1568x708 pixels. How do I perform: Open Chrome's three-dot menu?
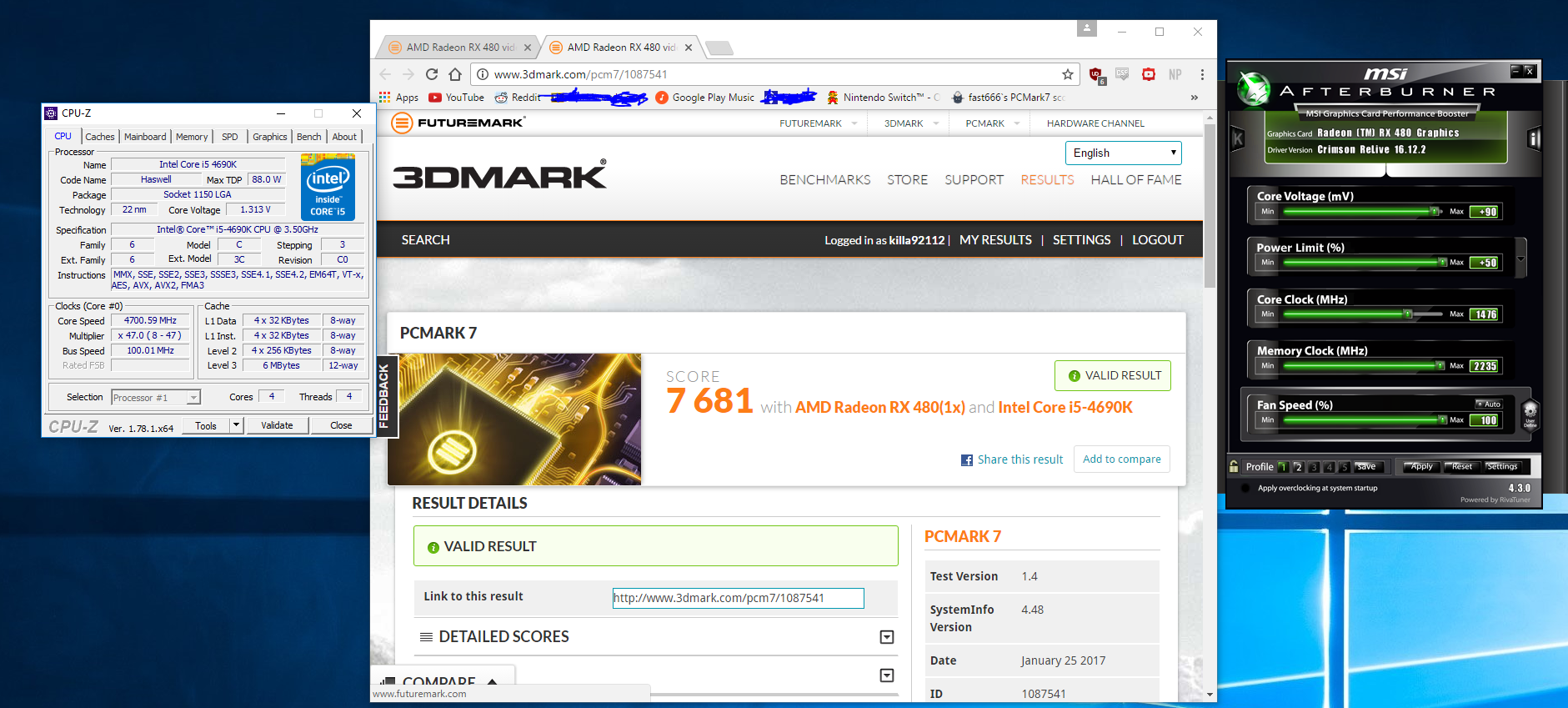tap(1202, 74)
